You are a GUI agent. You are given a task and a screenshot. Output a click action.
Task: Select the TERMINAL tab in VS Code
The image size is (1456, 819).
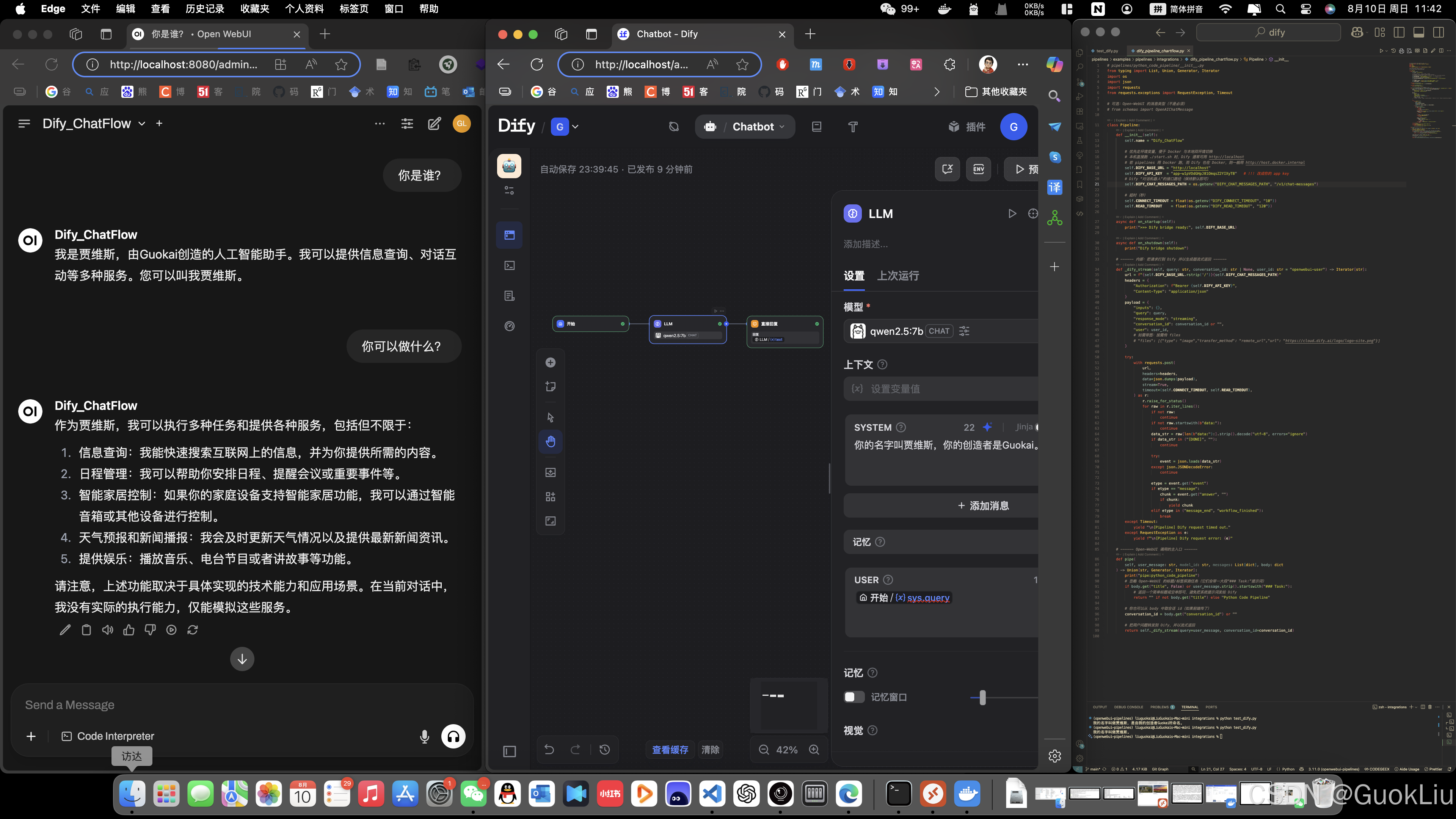click(1189, 707)
